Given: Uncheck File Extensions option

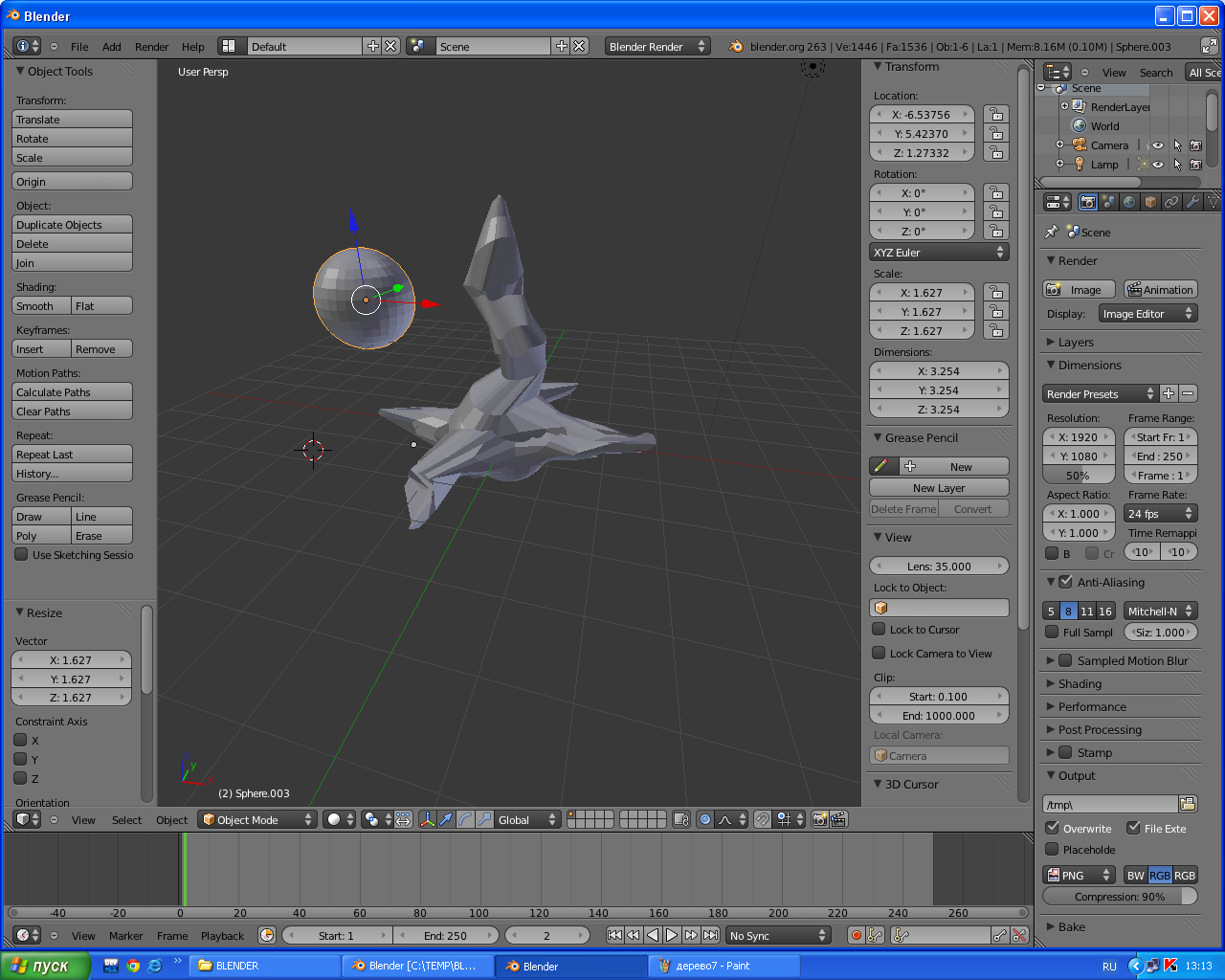Looking at the screenshot, I should click(1133, 828).
